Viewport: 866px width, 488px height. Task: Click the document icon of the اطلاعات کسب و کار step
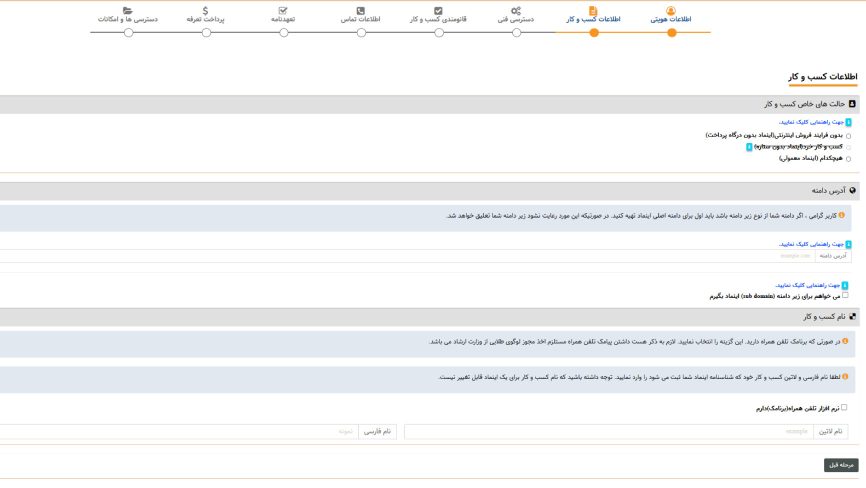(593, 10)
